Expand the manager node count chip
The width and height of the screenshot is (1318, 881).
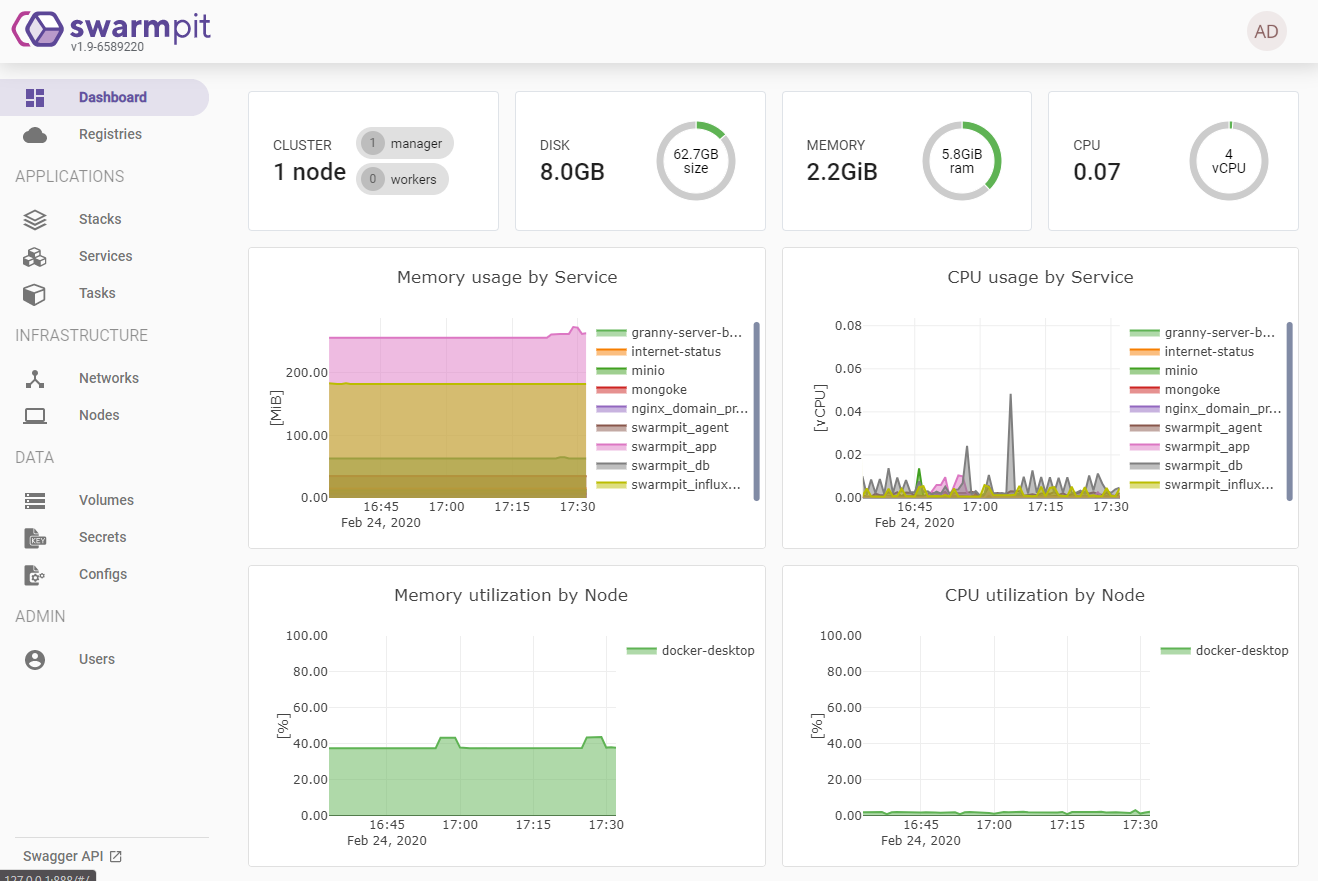[x=404, y=143]
